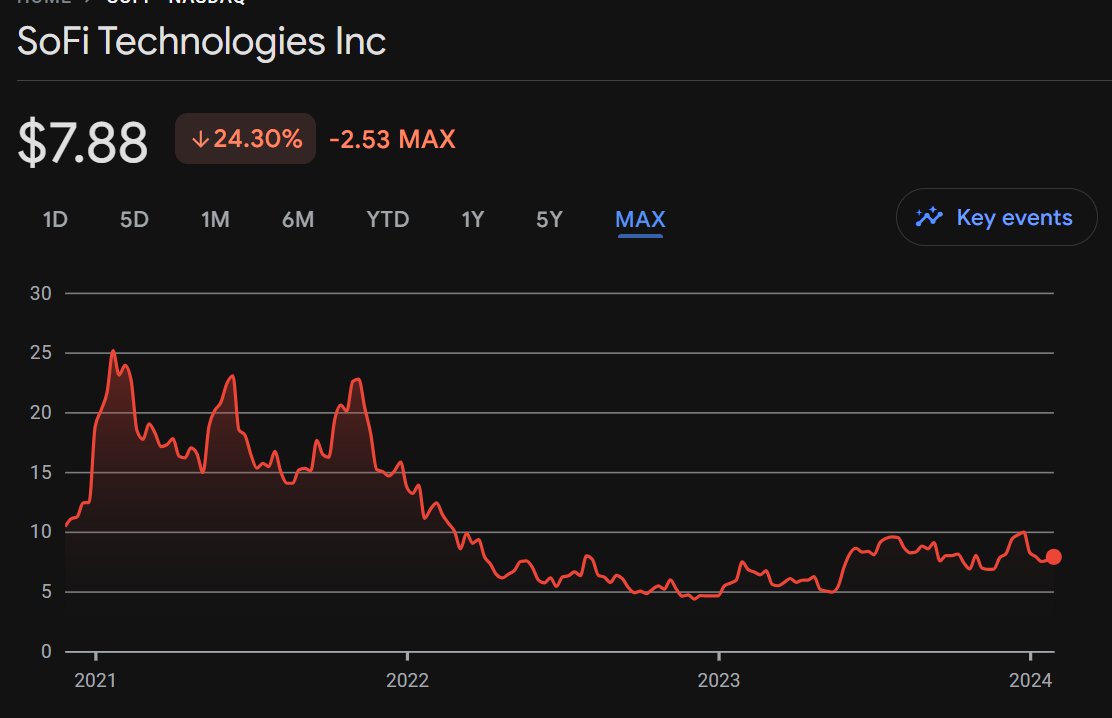1112x718 pixels.
Task: Click the 24.30% change badge
Action: tap(246, 139)
